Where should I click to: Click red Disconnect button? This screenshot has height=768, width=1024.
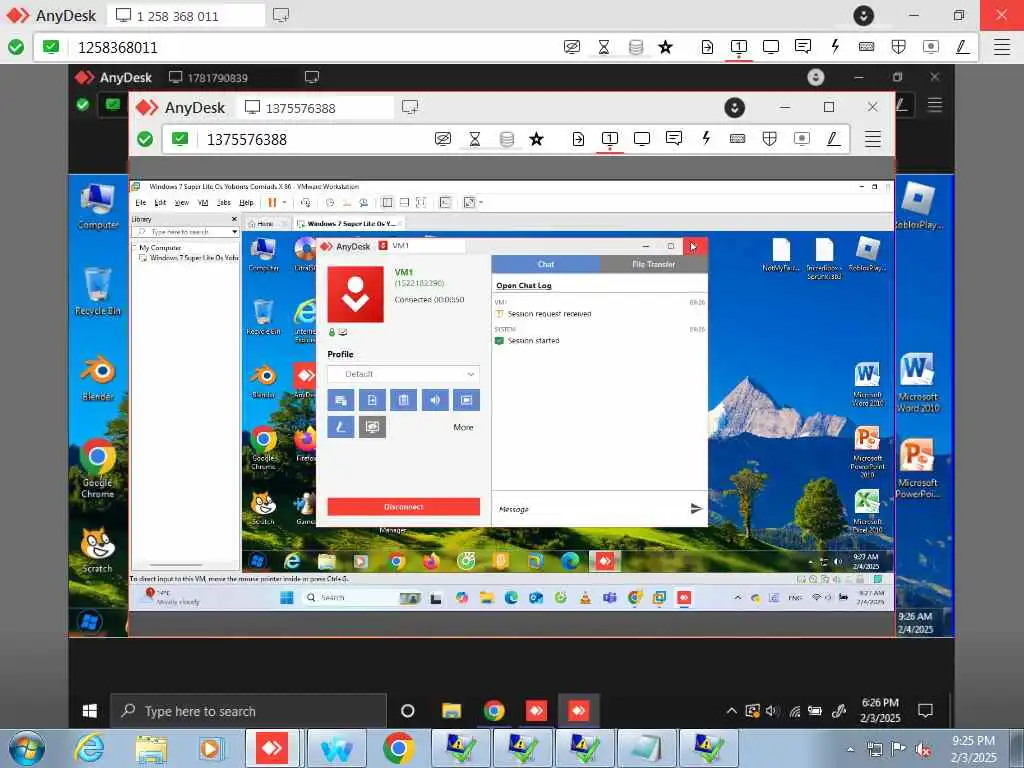404,507
